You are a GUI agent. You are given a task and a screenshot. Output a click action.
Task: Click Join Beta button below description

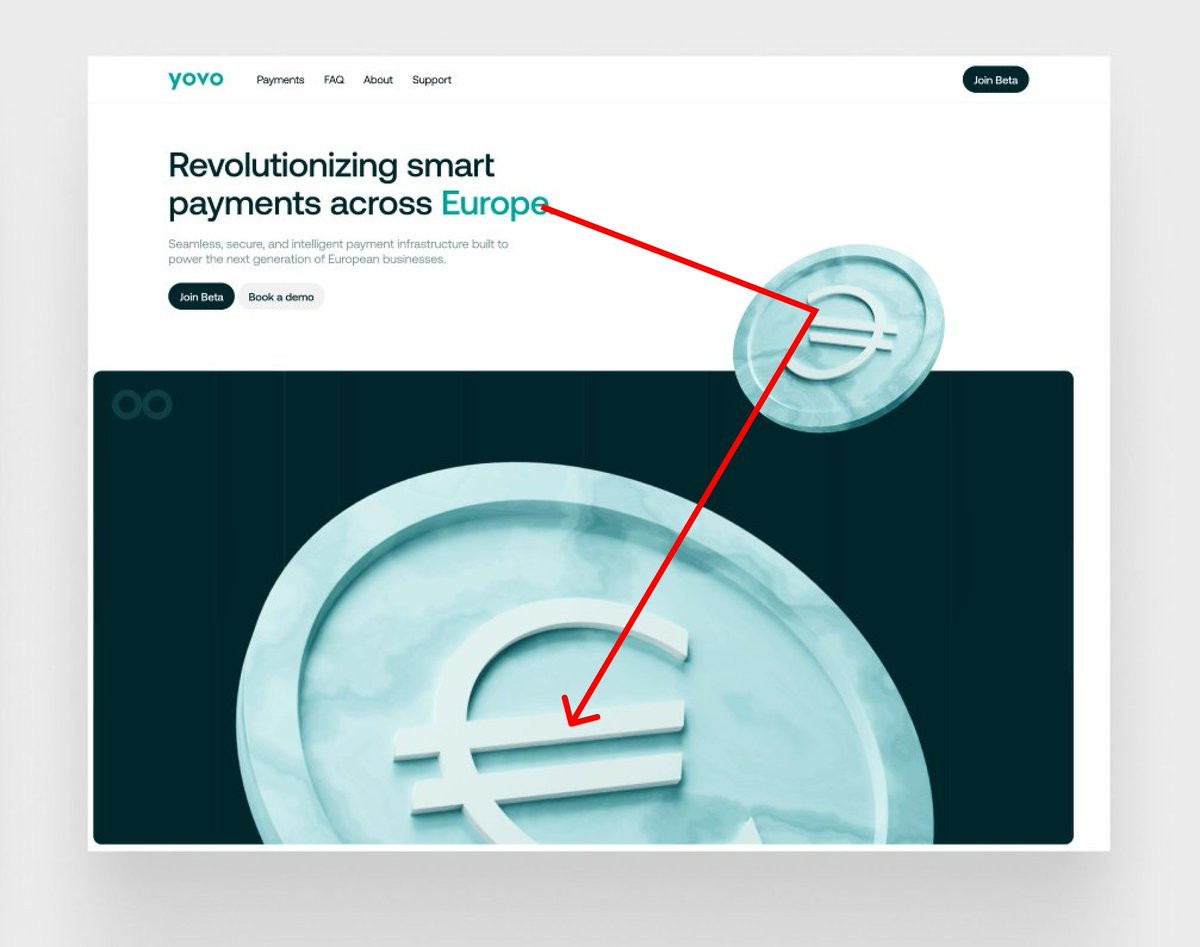201,297
